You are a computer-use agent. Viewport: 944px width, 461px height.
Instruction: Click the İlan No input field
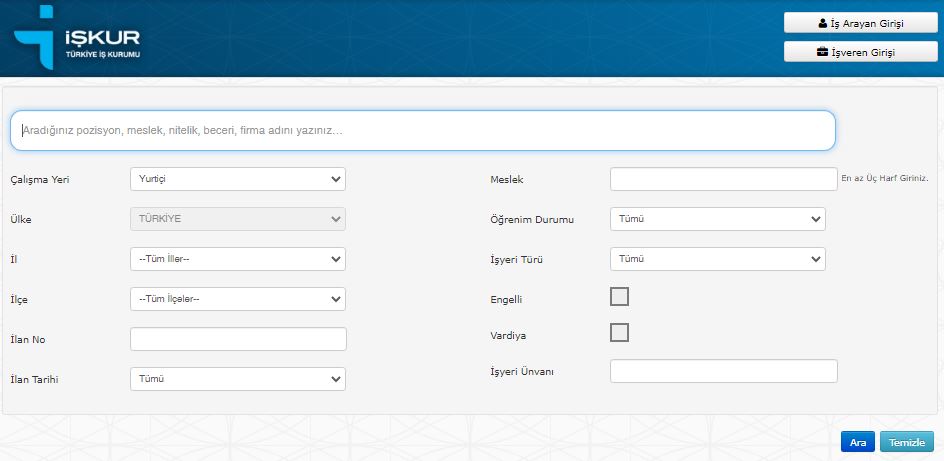238,339
